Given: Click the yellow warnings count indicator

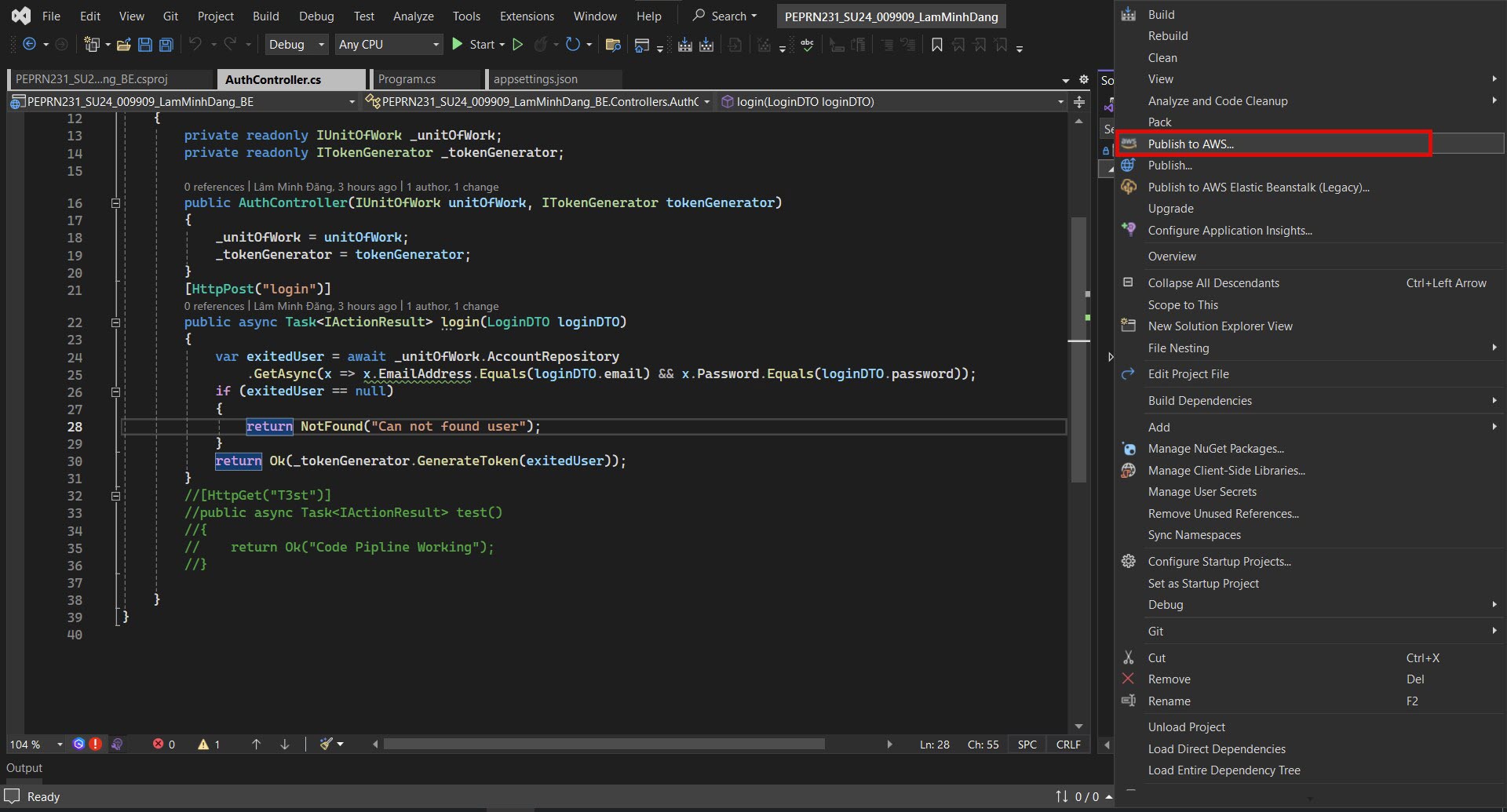Looking at the screenshot, I should click(209, 745).
